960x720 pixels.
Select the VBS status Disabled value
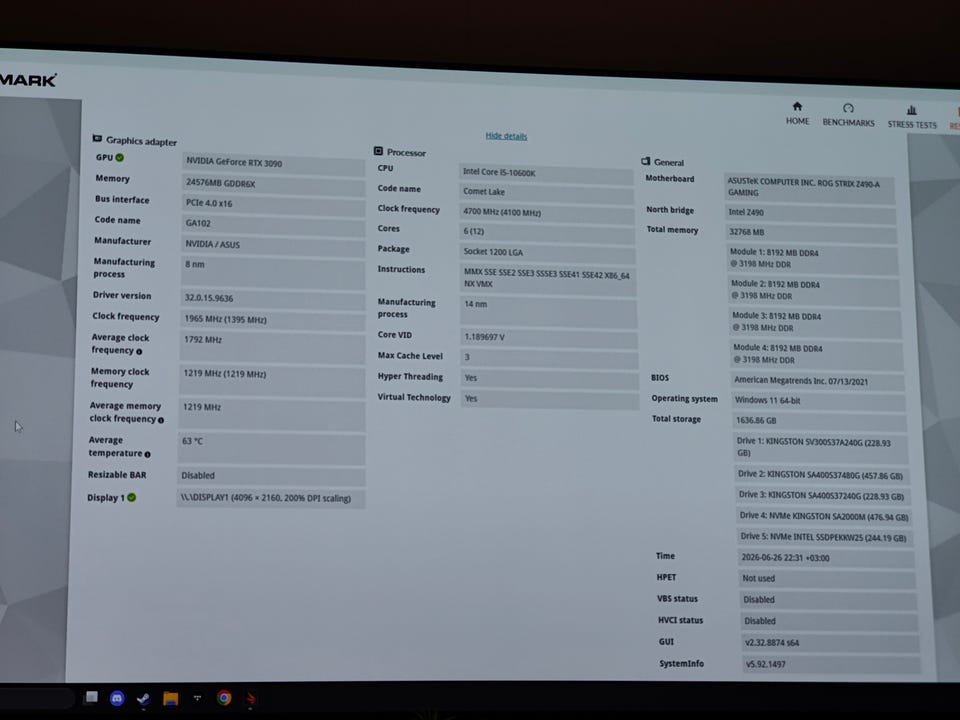829,600
